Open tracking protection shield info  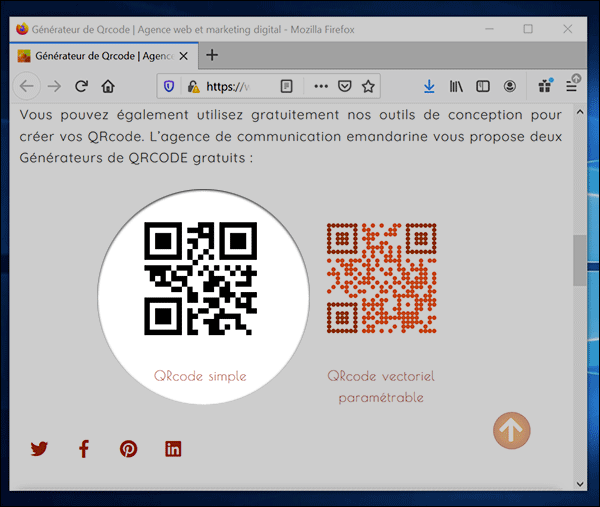click(168, 87)
